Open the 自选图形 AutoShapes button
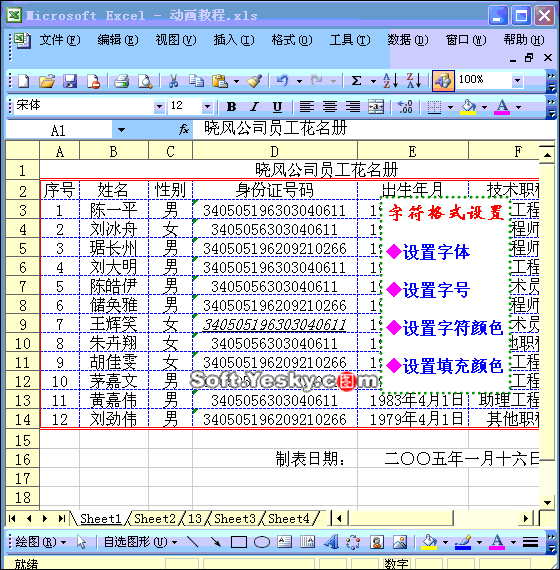Viewport: 560px width, 570px height. (x=140, y=542)
